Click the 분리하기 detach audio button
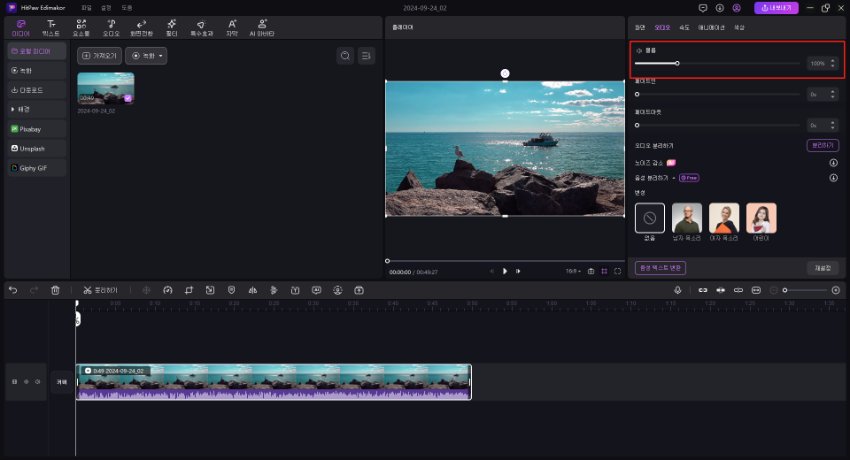 822,145
